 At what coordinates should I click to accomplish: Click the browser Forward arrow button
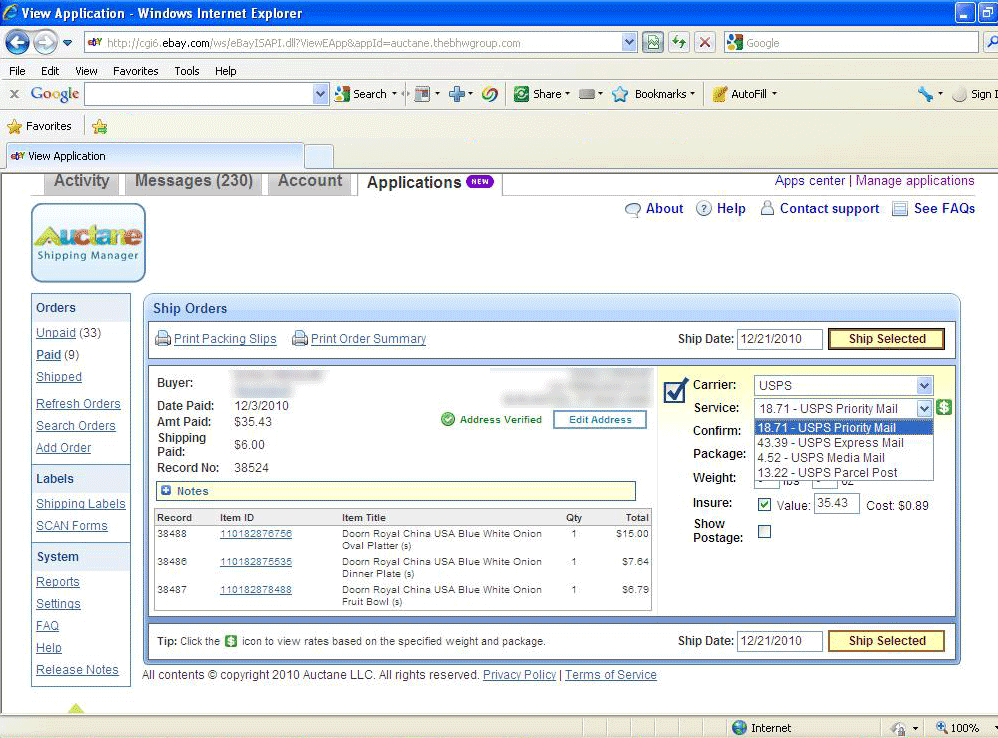click(45, 43)
